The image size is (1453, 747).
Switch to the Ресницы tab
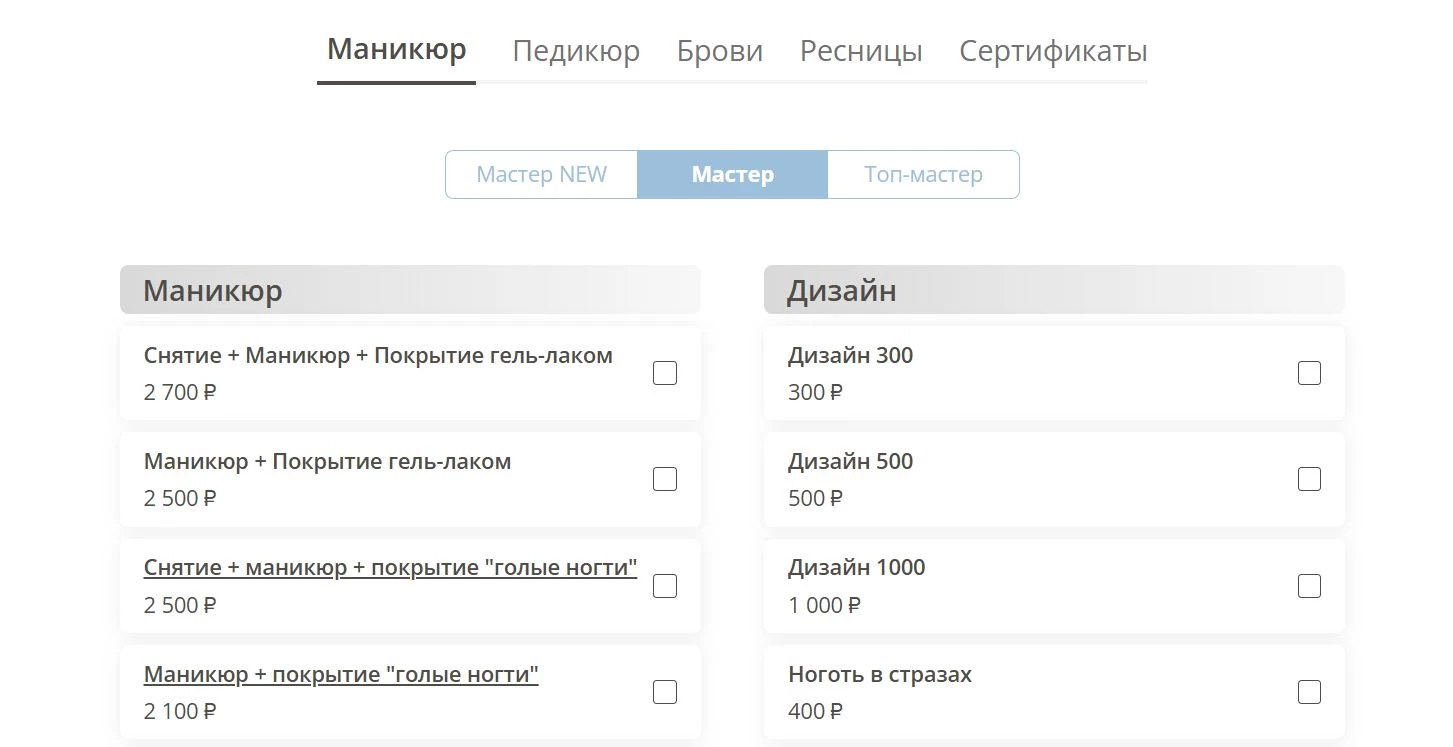coord(860,50)
